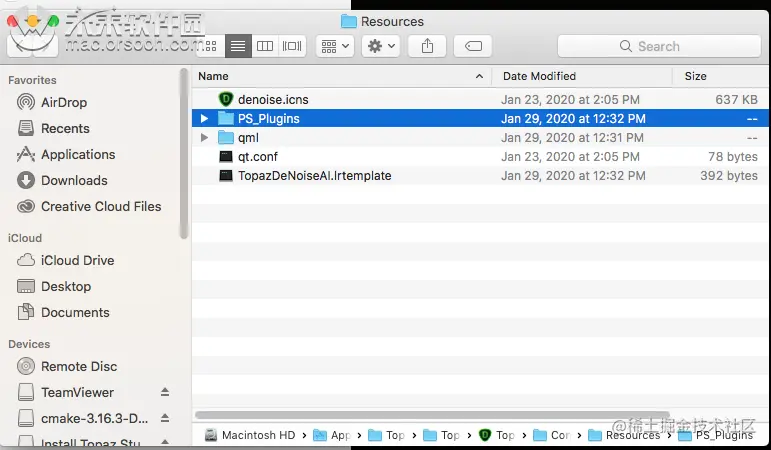Click the sidebar vertical scrollbar
This screenshot has height=450, width=771.
[184, 154]
